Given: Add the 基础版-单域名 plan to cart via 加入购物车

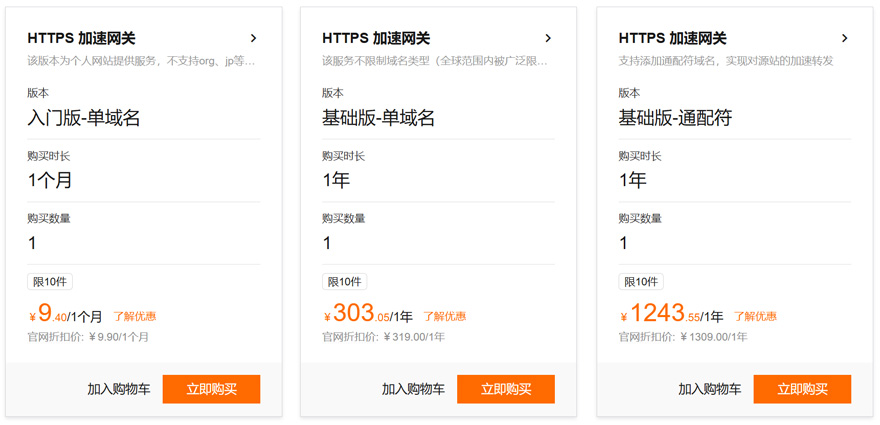Looking at the screenshot, I should [414, 389].
